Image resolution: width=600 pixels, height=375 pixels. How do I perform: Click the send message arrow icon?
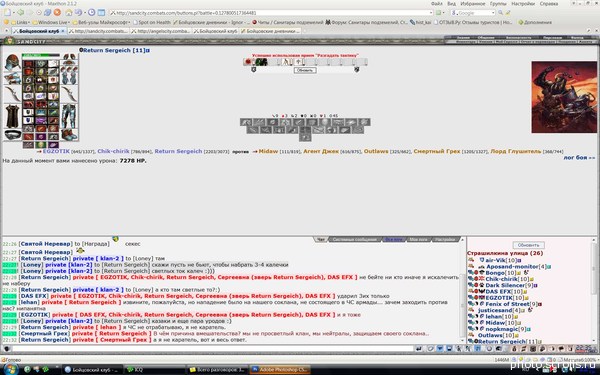[x=419, y=349]
